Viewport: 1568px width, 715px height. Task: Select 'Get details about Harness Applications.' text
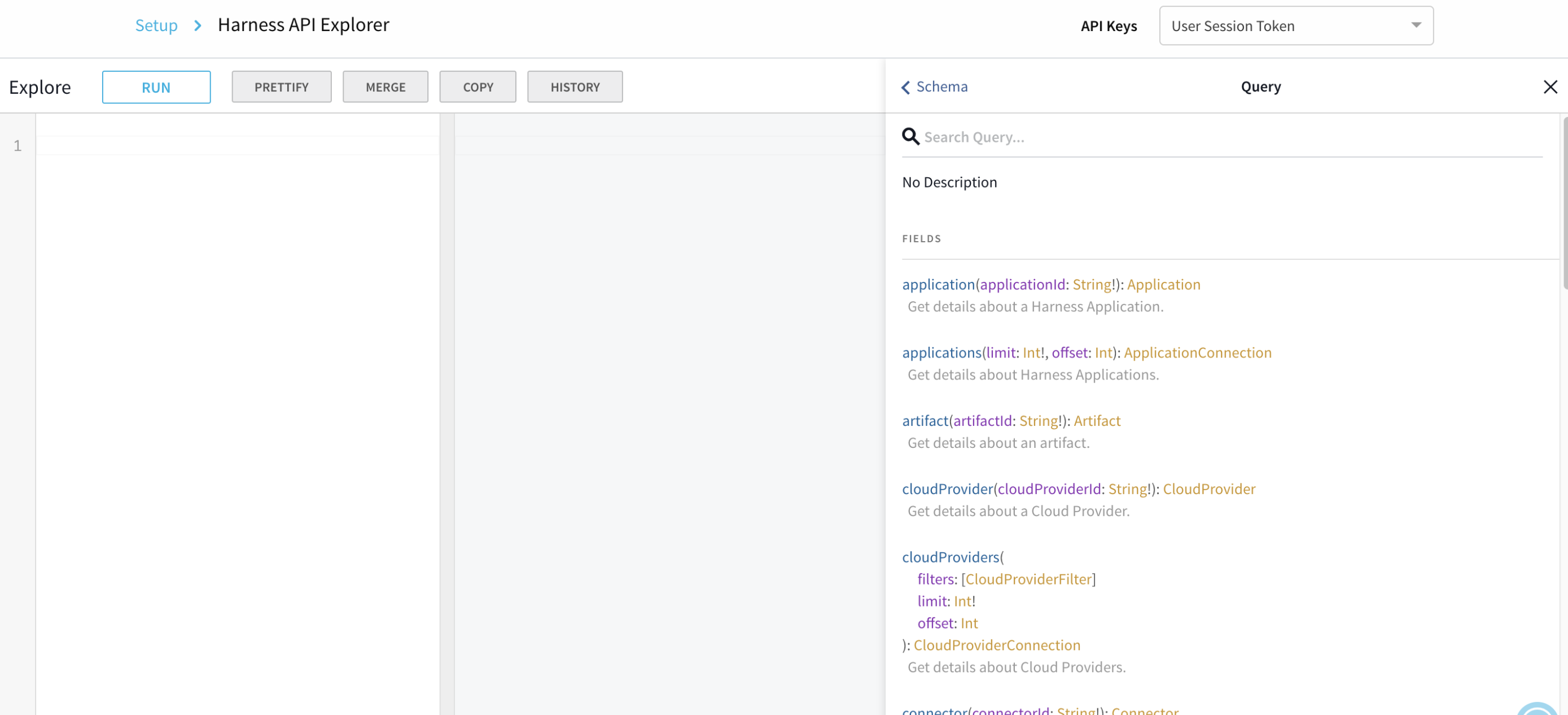[x=1033, y=374]
